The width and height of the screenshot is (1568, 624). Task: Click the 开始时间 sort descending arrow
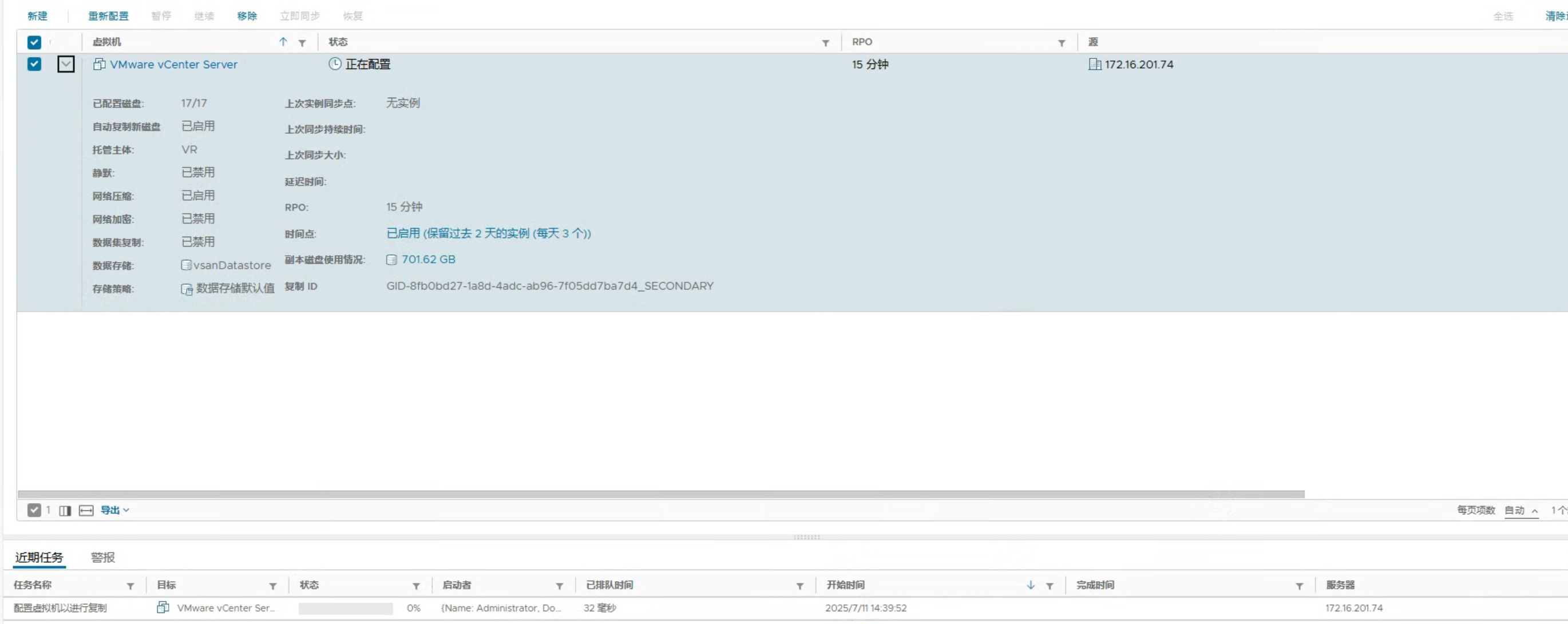coord(1030,585)
